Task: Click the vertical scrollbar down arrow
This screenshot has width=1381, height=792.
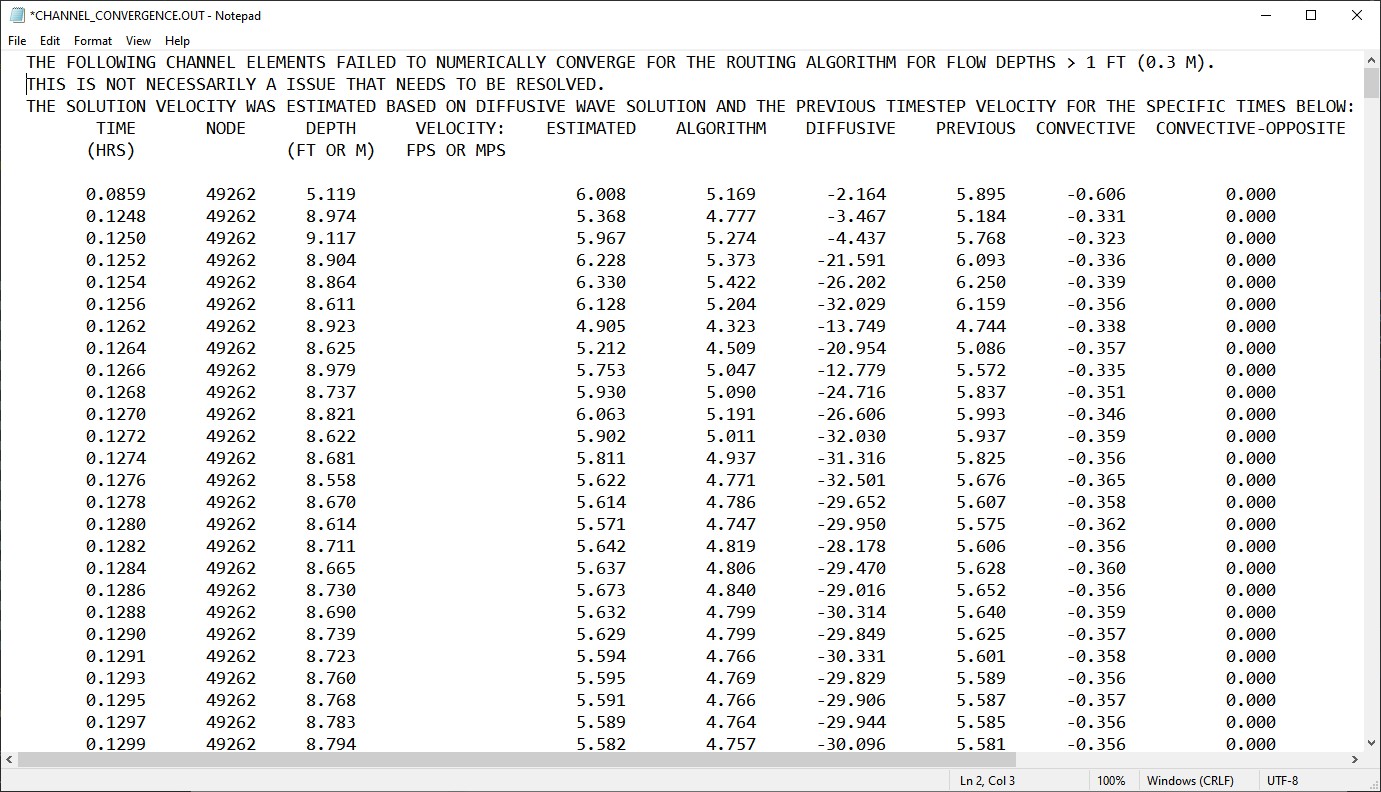Action: tap(1372, 742)
